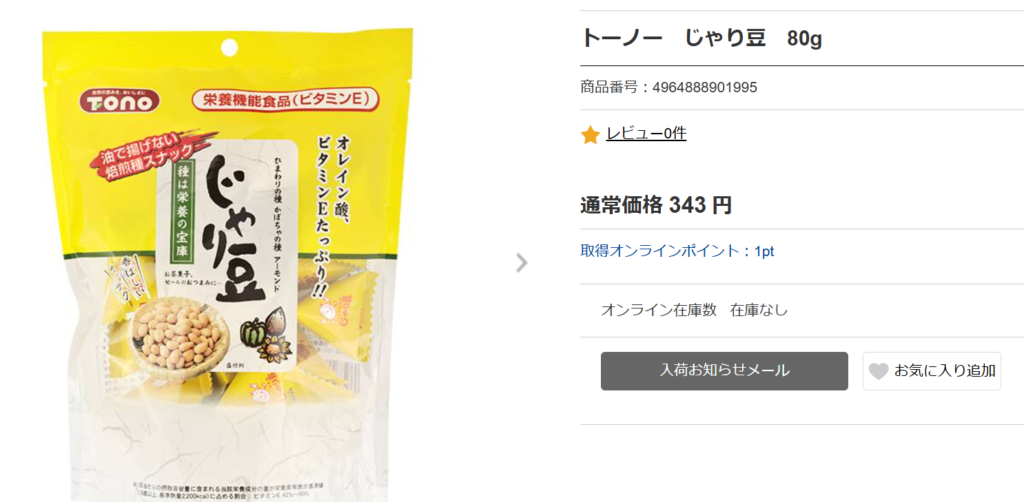Image resolution: width=1024 pixels, height=502 pixels.
Task: Click product title トーノー じゃり豆 80g
Action: (701, 39)
